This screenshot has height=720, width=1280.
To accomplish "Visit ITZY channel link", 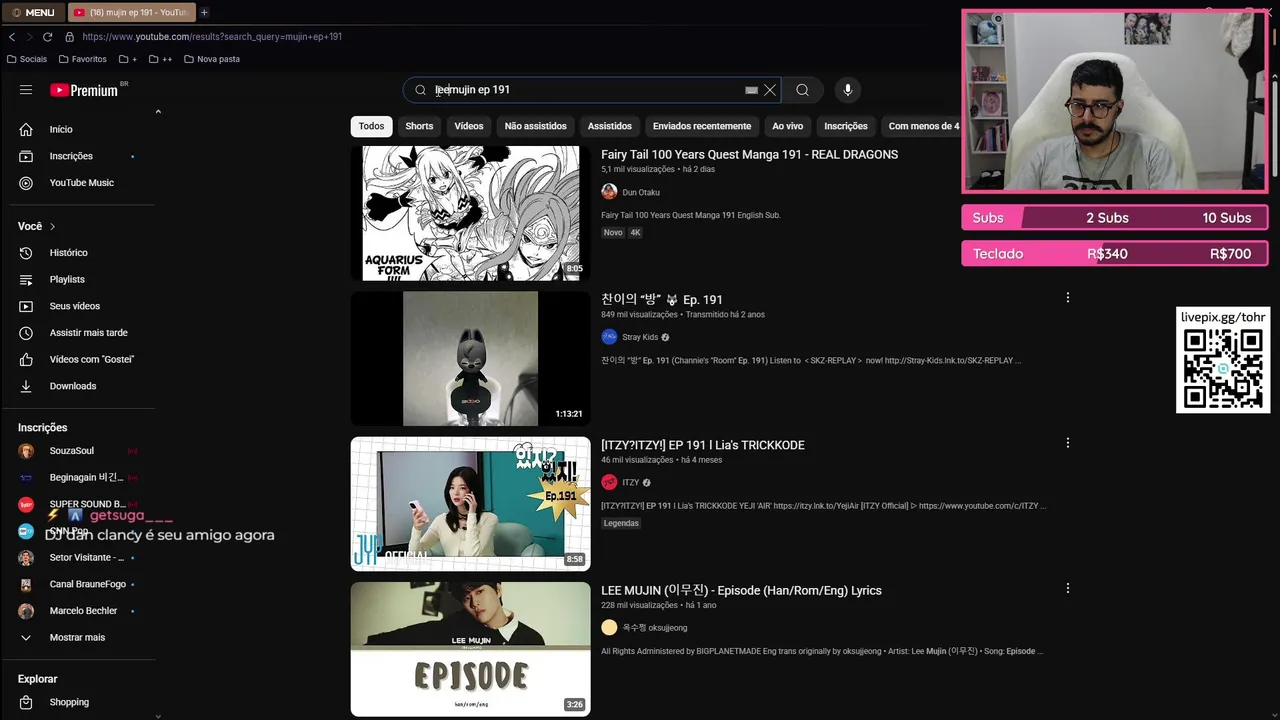I will point(630,482).
